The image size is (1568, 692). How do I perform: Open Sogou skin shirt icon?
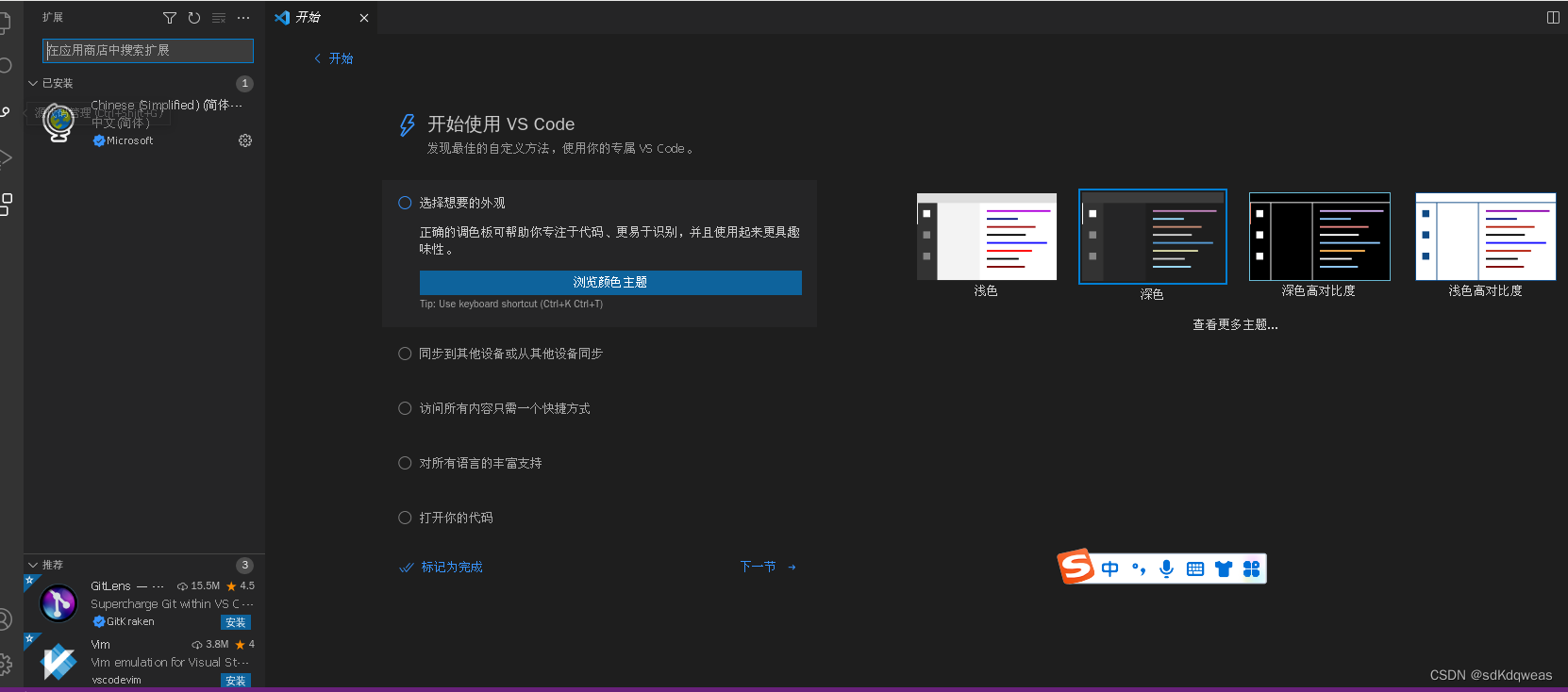1224,568
